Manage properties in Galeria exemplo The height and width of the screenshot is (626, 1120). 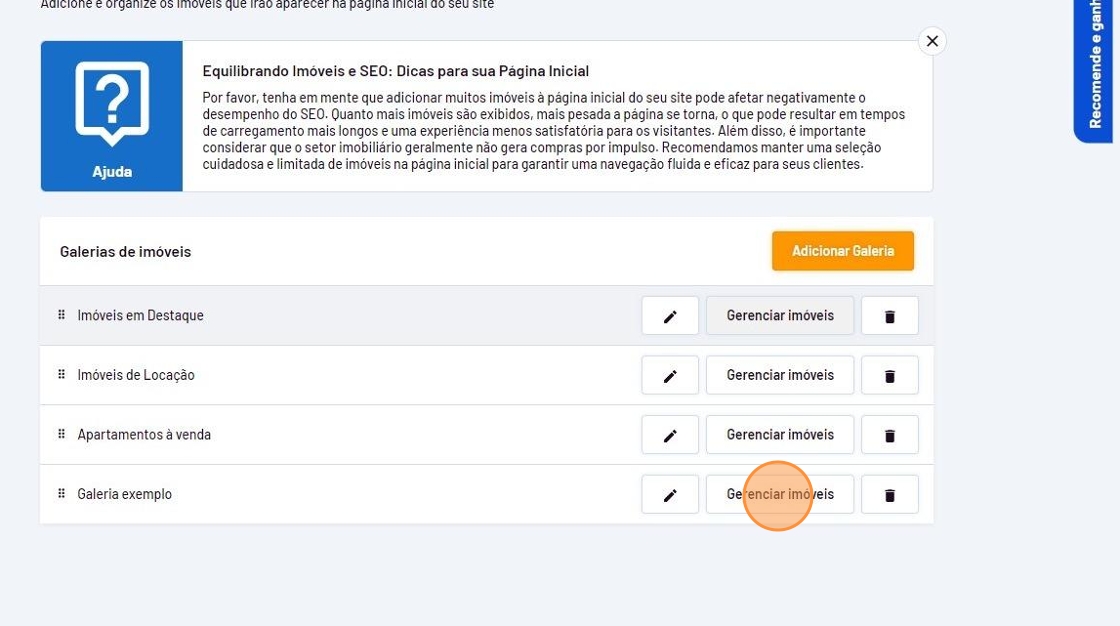point(780,495)
